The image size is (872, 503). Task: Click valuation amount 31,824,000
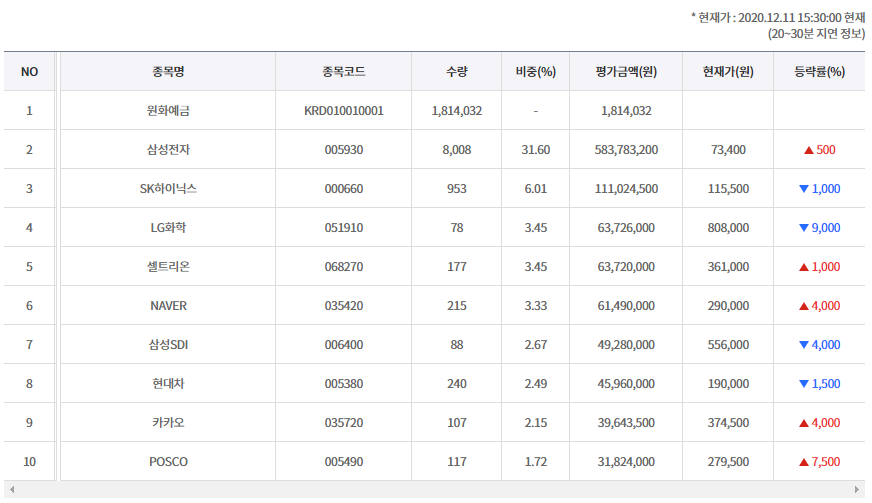tap(626, 461)
